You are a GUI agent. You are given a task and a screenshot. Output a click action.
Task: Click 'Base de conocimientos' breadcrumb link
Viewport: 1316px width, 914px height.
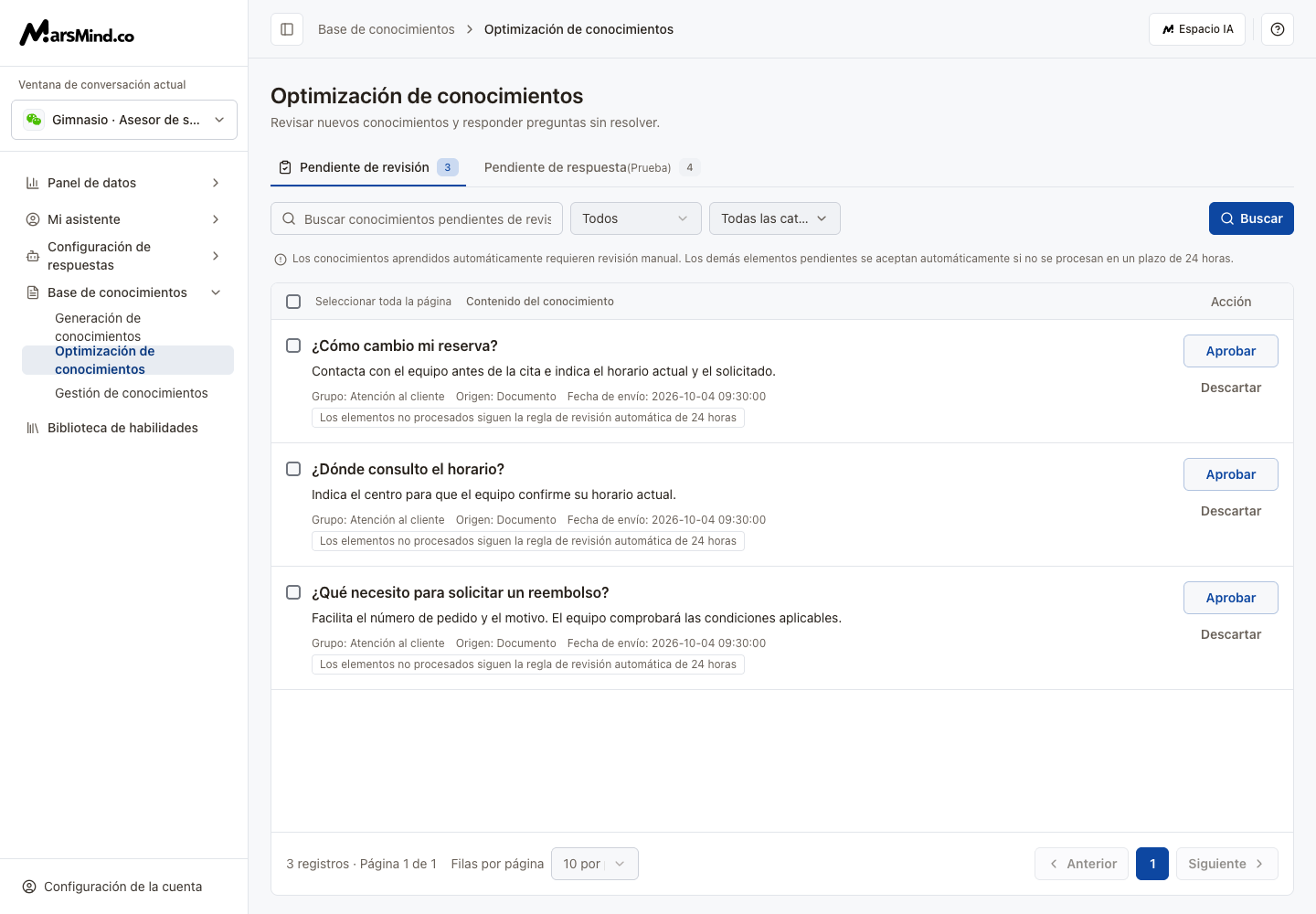pyautogui.click(x=387, y=29)
